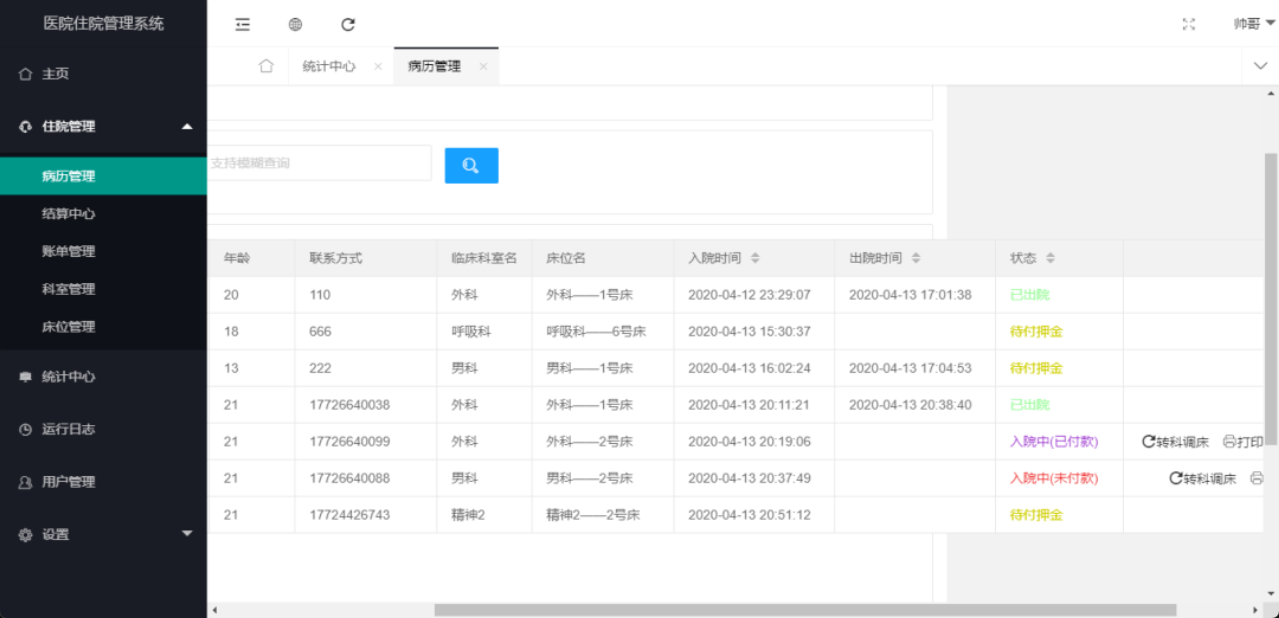
Task: Click the print icon in the 男科——2号床 row
Action: coord(1257,479)
